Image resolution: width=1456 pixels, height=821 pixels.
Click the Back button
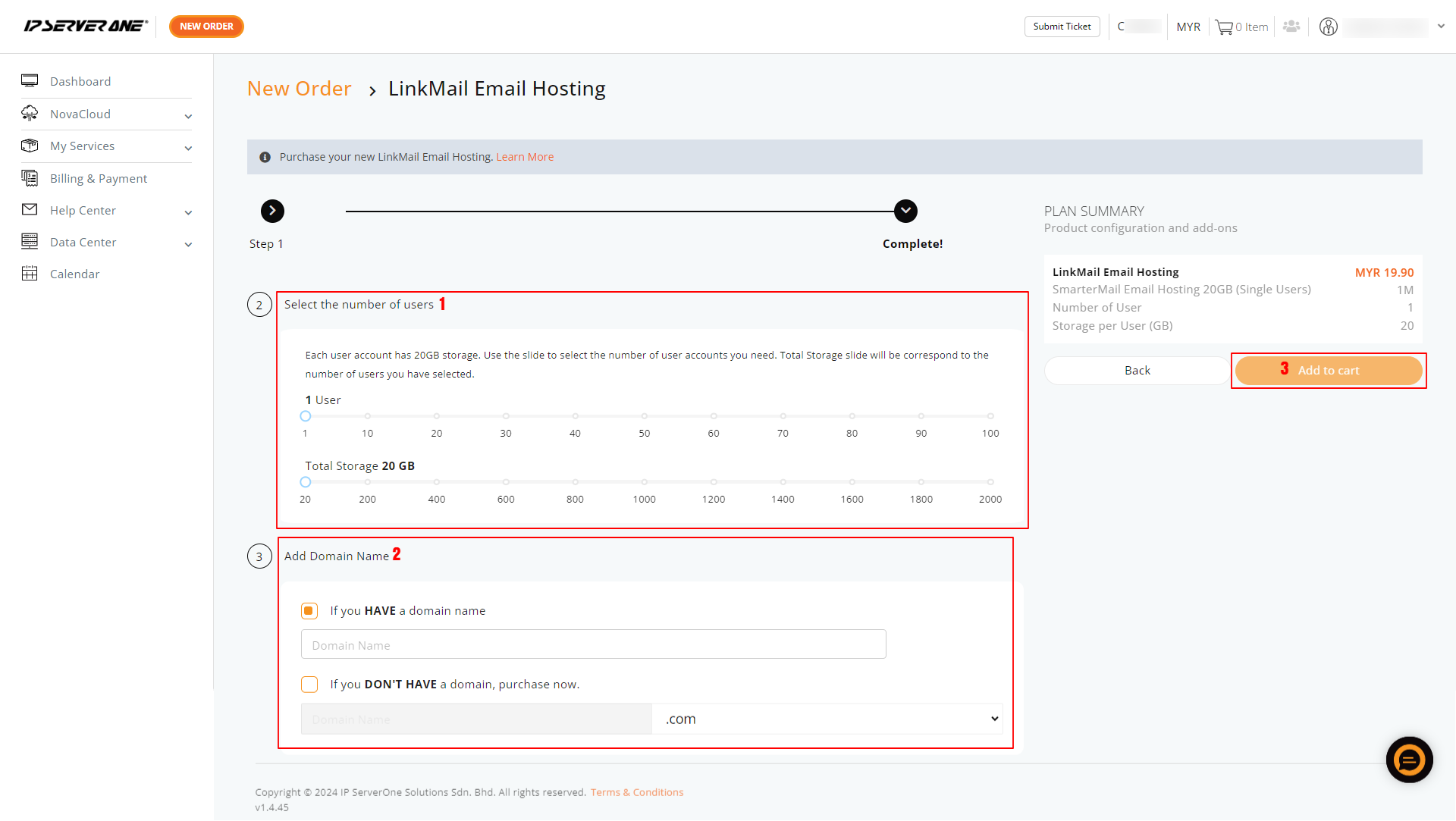click(1137, 371)
